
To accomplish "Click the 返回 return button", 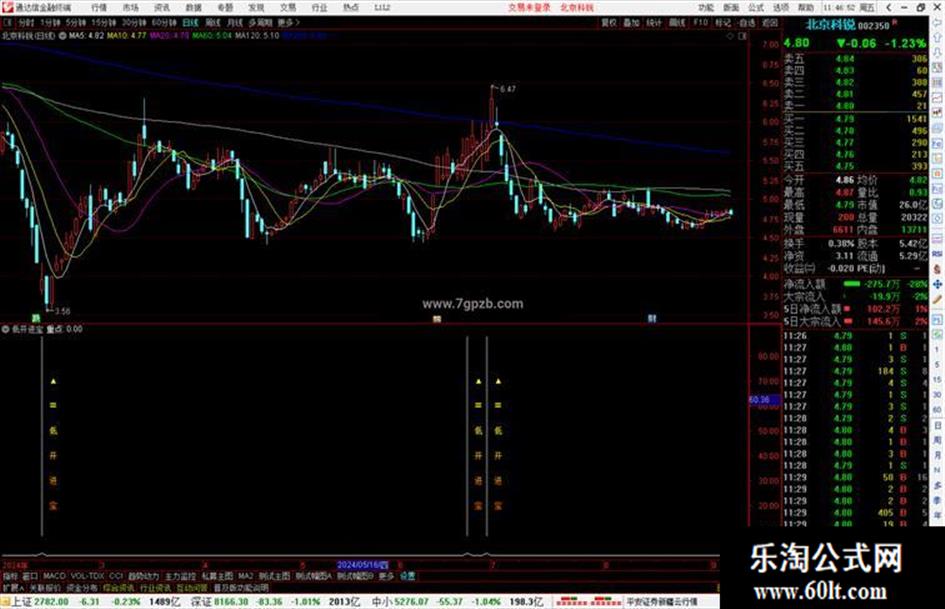I will tap(770, 23).
